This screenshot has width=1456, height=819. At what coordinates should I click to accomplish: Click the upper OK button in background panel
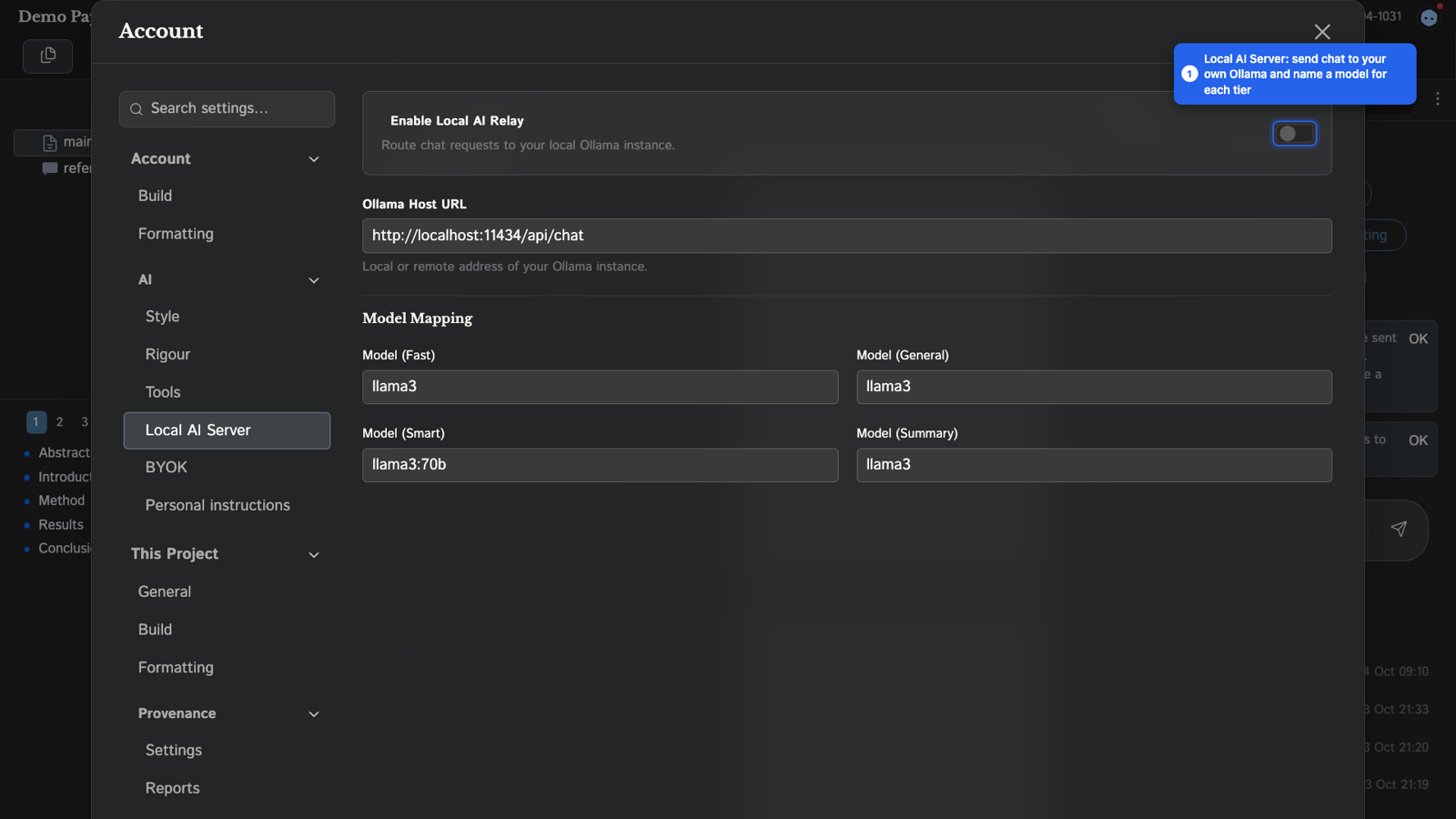tap(1418, 339)
